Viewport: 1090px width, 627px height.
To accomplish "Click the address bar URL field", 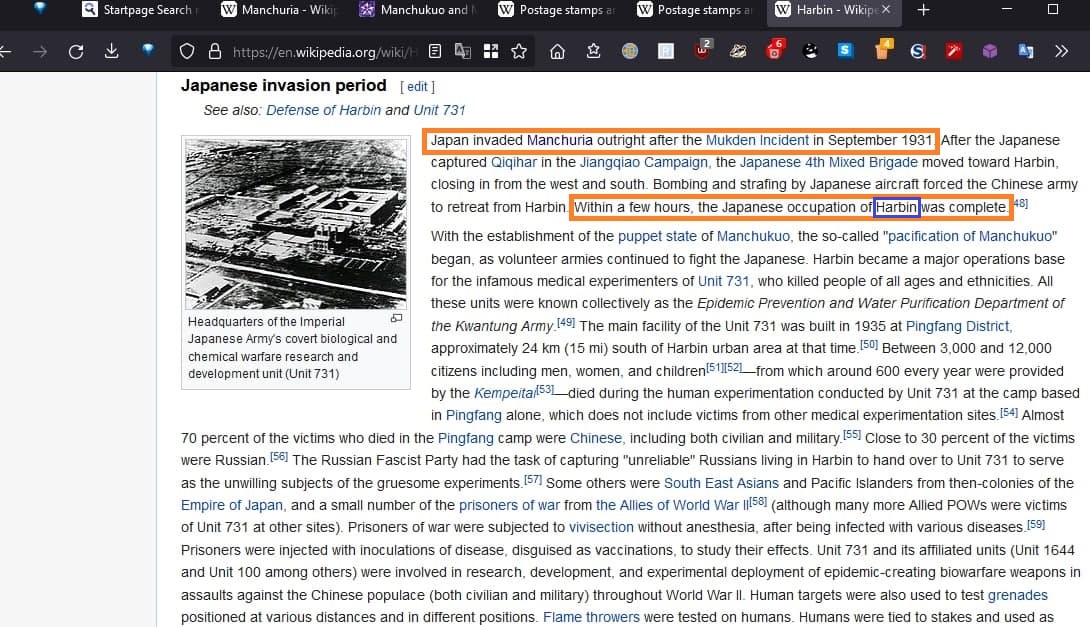I will click(325, 52).
